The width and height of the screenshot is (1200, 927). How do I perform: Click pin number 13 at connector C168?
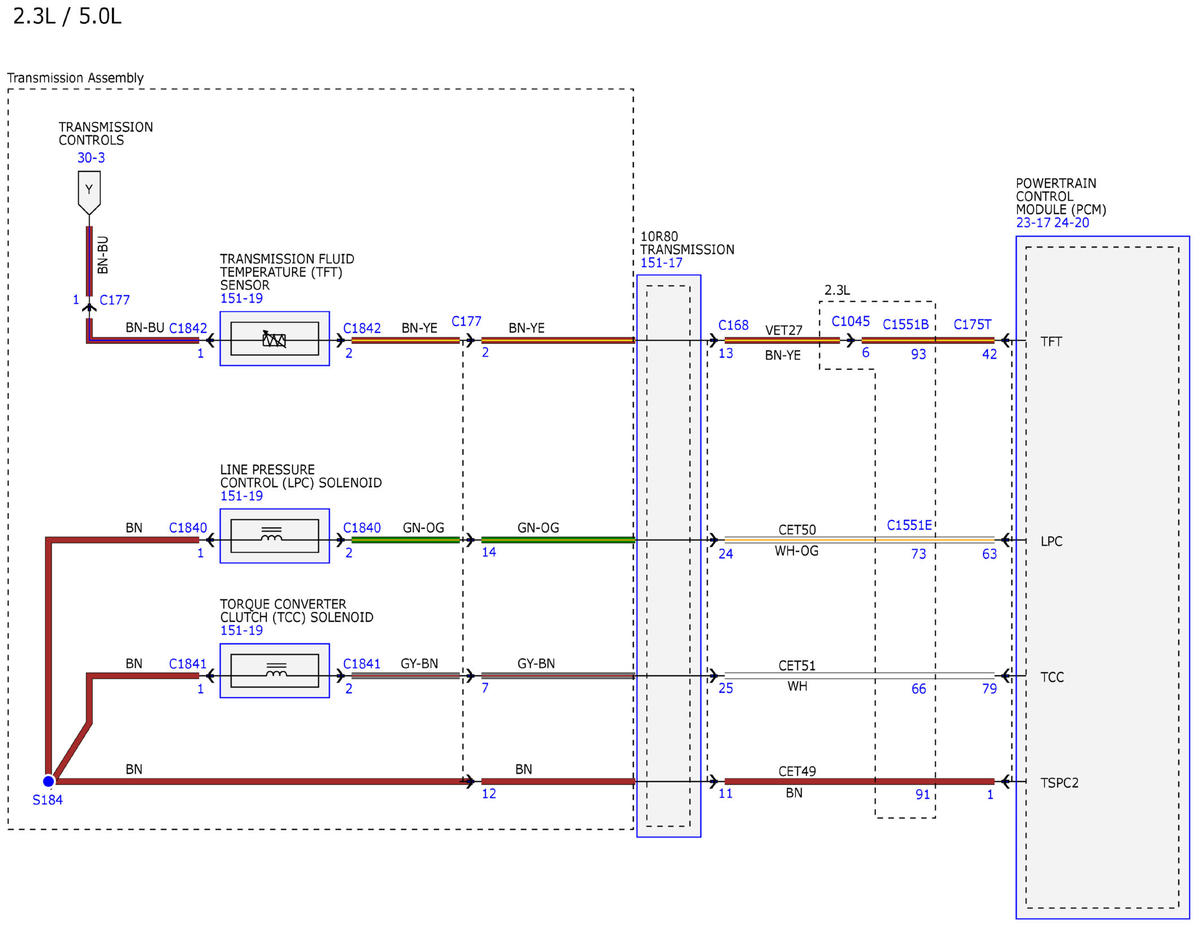[725, 354]
